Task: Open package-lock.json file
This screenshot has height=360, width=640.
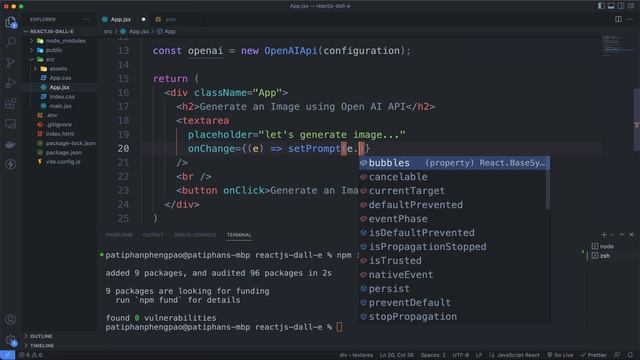Action: coord(70,143)
